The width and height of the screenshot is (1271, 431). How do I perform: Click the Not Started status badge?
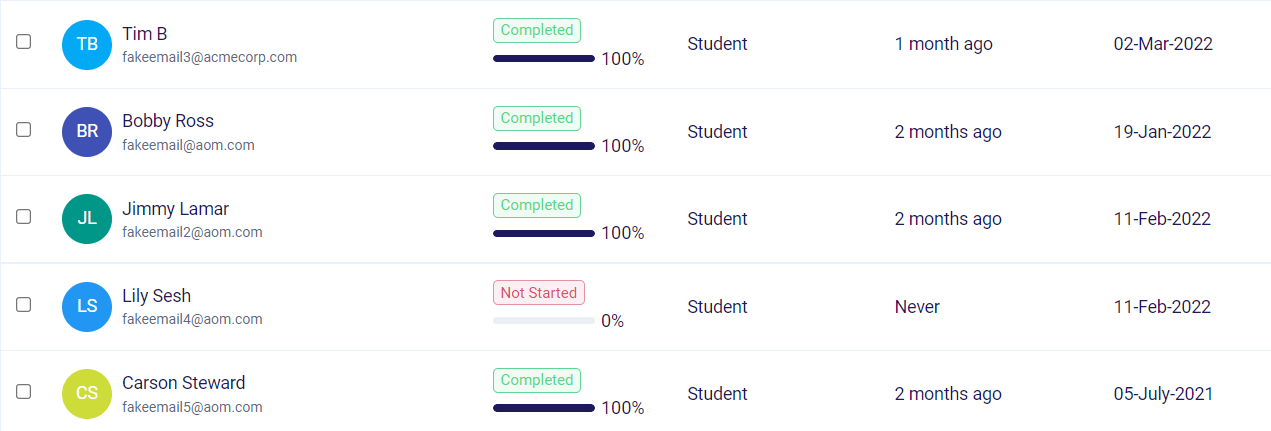(x=539, y=293)
